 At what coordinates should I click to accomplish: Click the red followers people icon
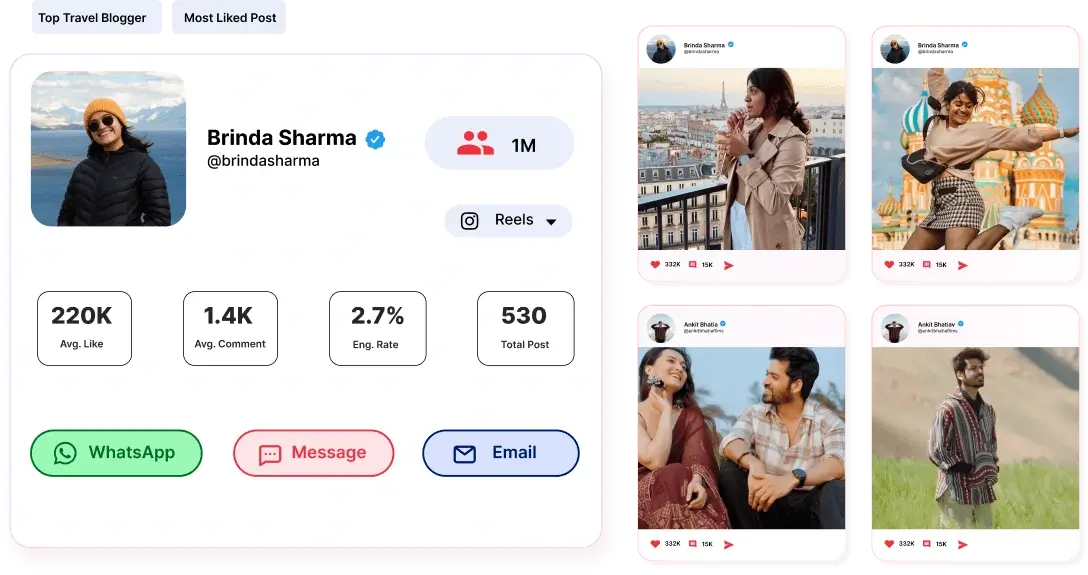pyautogui.click(x=475, y=144)
